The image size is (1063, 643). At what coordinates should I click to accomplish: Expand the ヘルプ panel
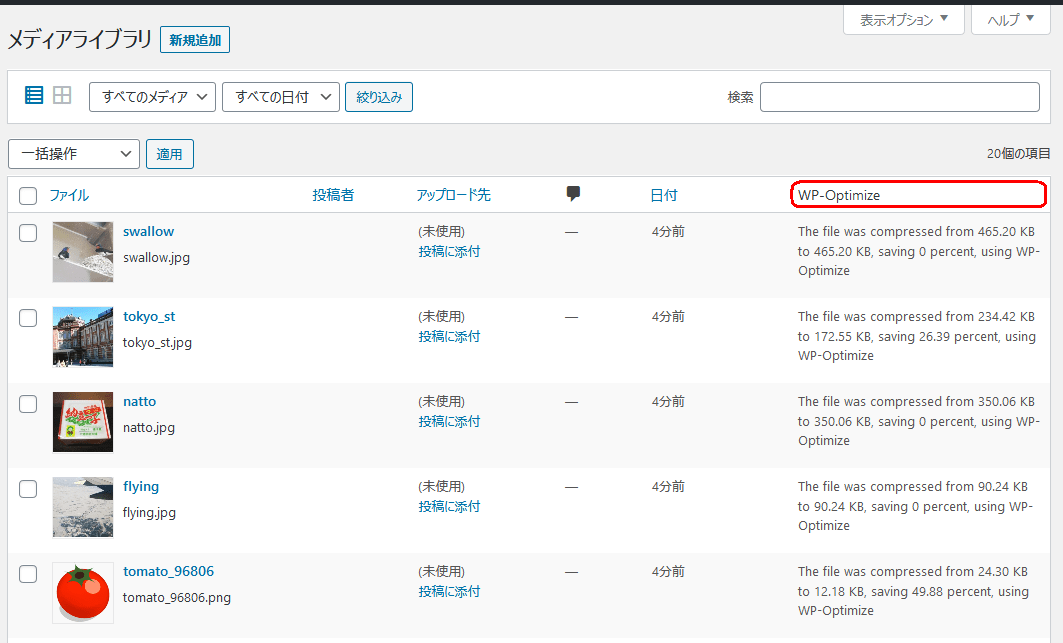(x=1011, y=20)
